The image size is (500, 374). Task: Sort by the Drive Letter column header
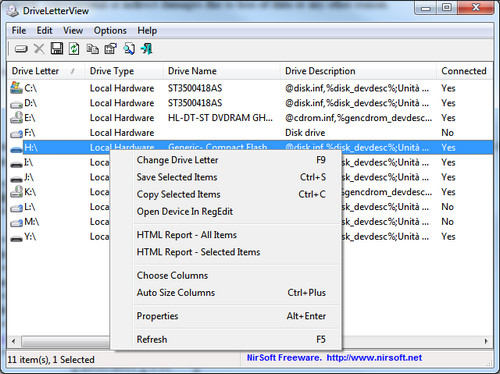tap(45, 71)
